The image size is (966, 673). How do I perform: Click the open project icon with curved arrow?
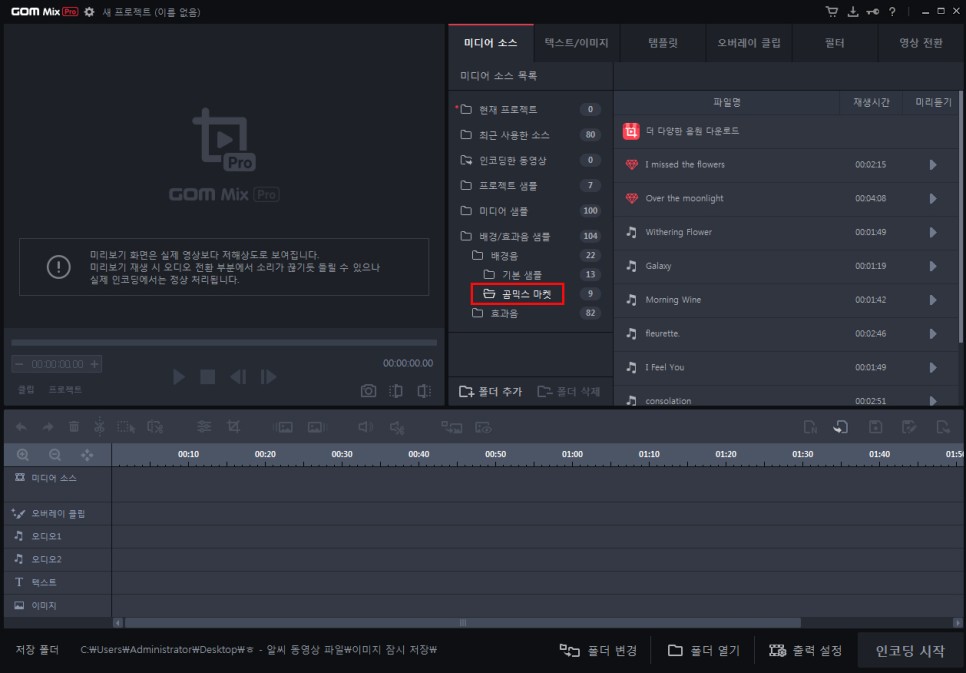(x=841, y=426)
